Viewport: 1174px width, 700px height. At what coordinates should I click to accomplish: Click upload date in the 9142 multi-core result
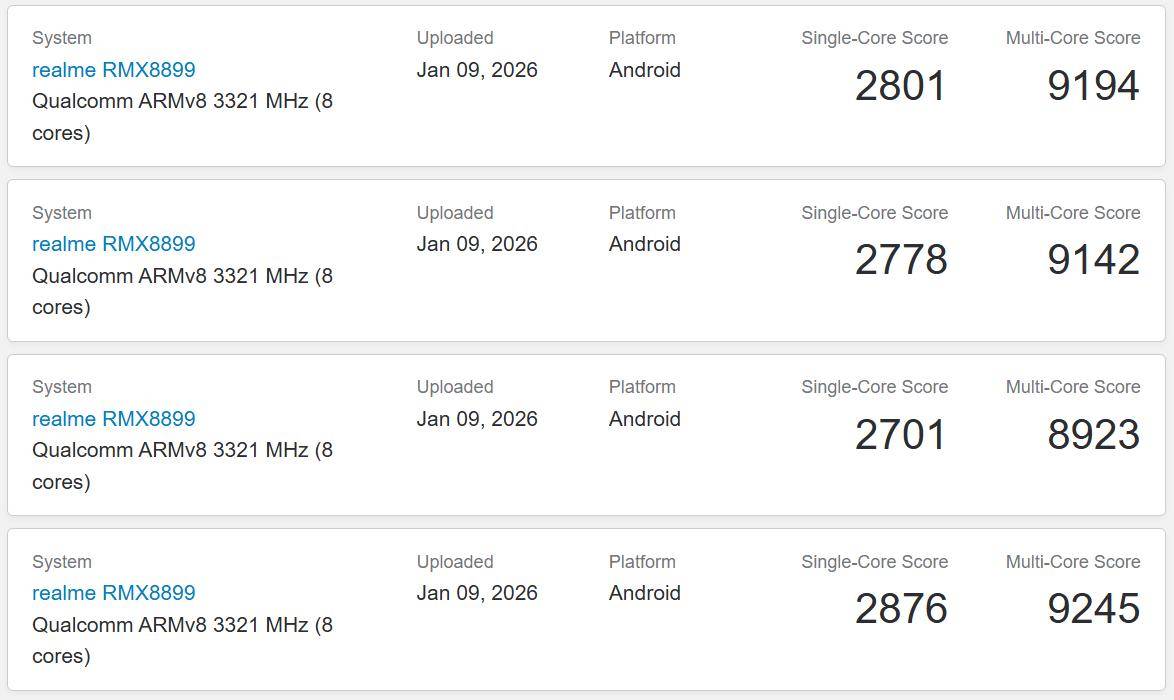[x=477, y=244]
